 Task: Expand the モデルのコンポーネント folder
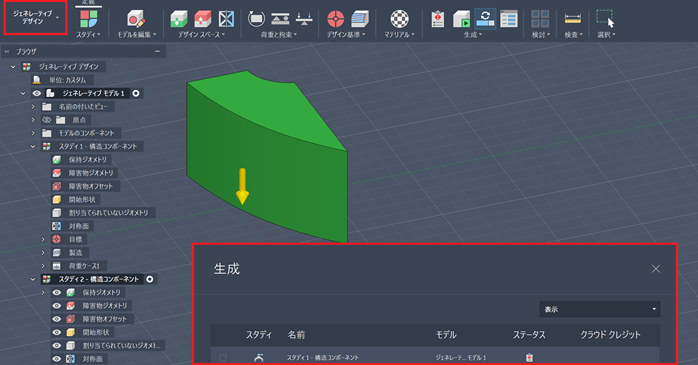pos(33,133)
